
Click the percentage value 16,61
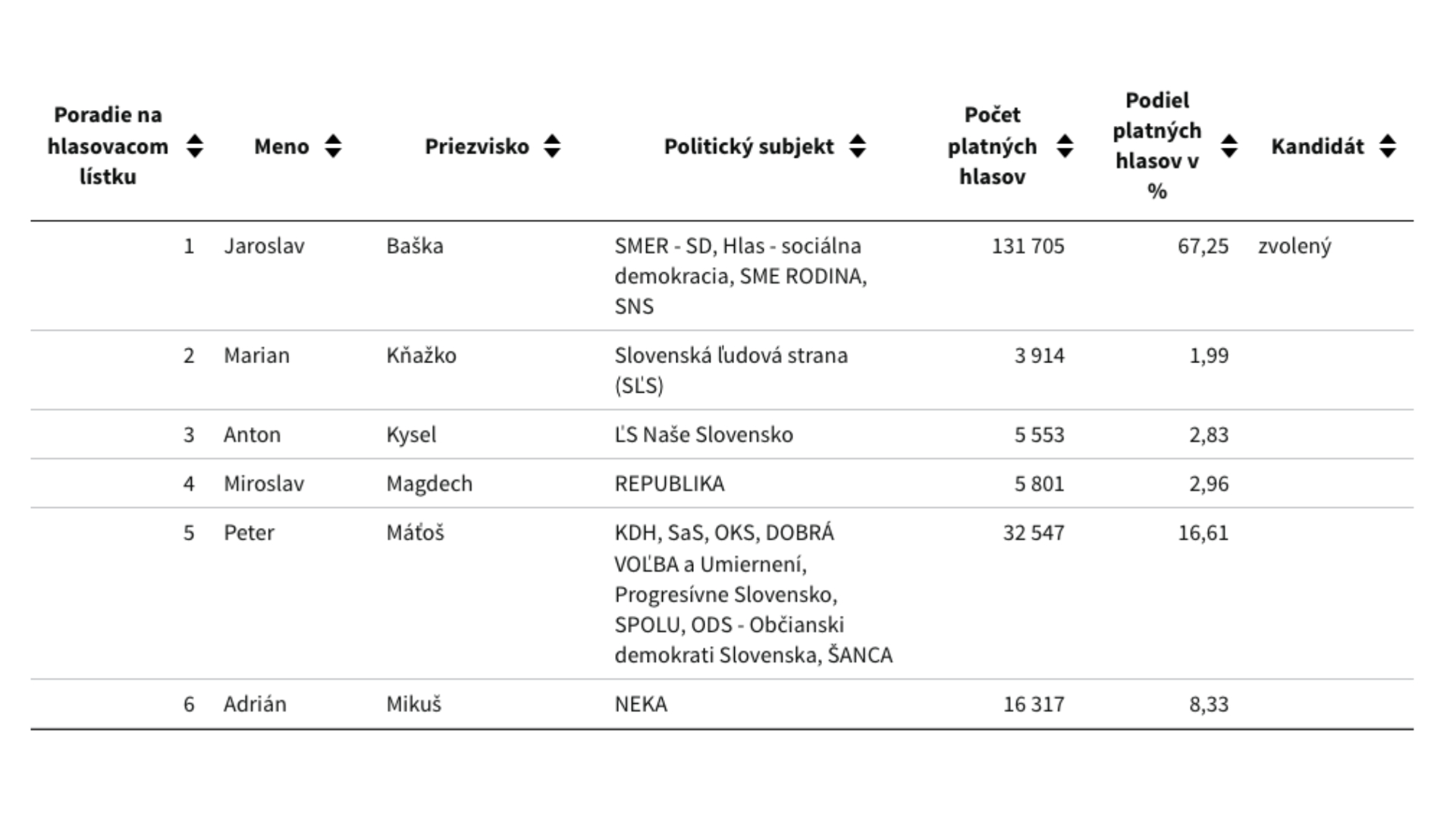(x=1203, y=532)
